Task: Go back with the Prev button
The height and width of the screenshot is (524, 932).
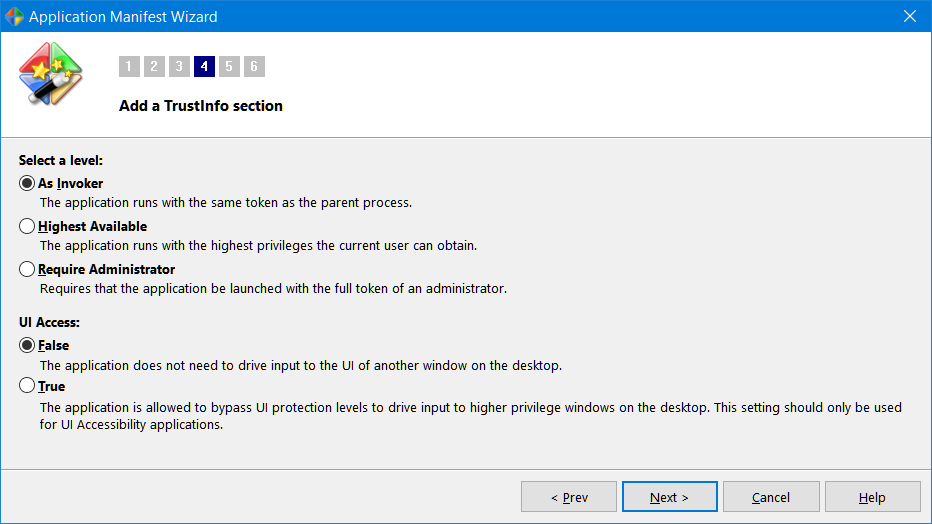Action: 569,497
